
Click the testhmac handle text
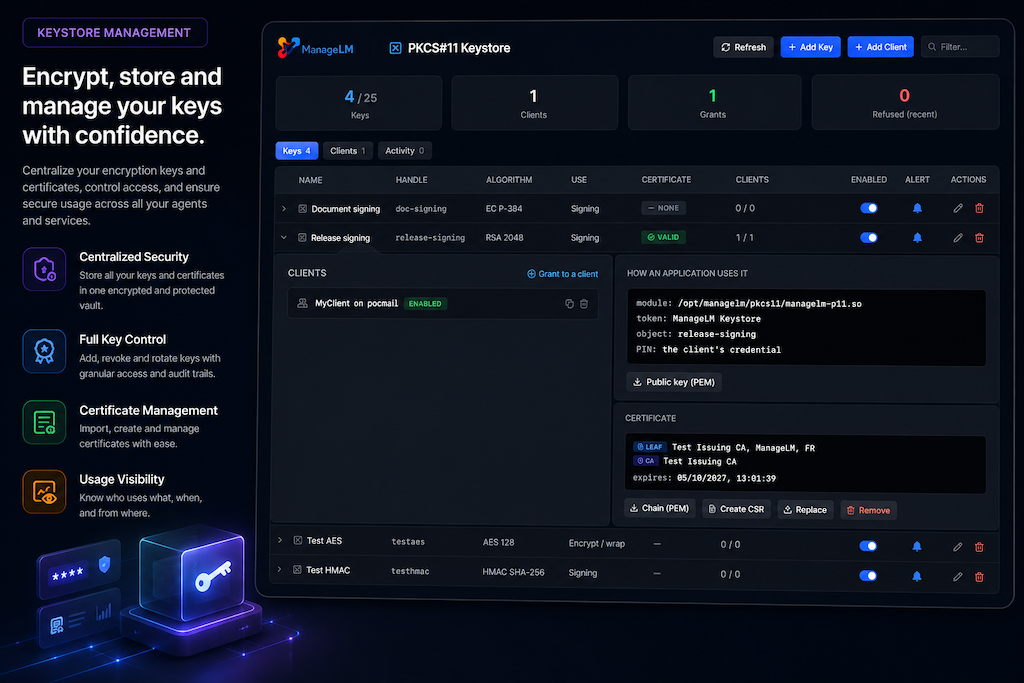click(x=410, y=571)
